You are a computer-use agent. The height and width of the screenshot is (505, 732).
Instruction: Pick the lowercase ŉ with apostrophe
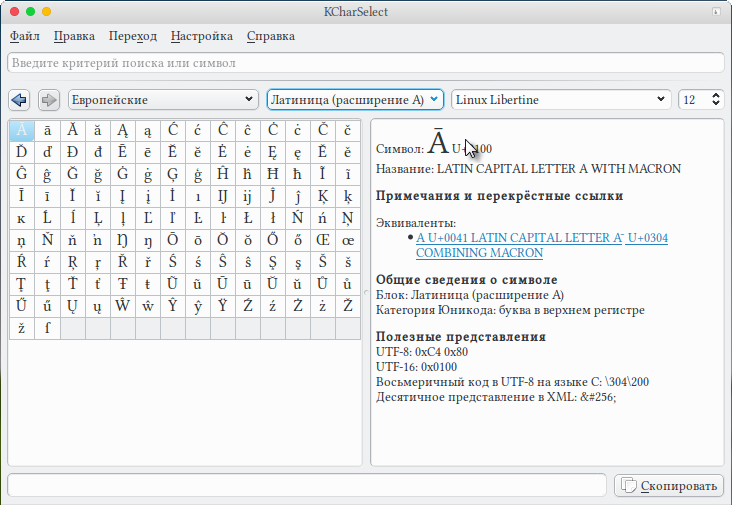point(97,240)
